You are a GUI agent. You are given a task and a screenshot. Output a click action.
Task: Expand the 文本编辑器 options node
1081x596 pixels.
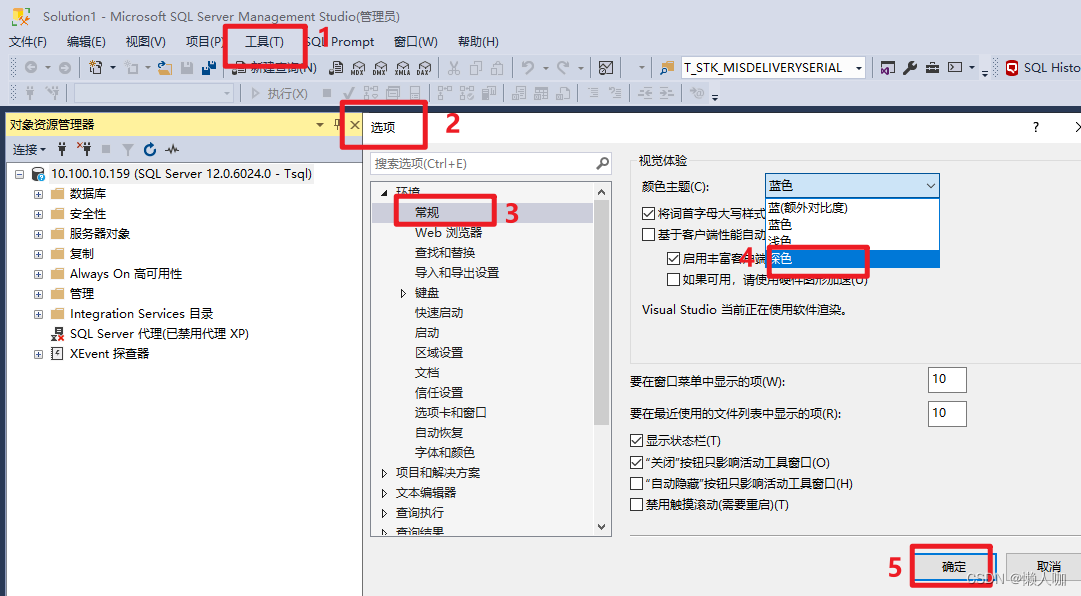click(x=384, y=493)
